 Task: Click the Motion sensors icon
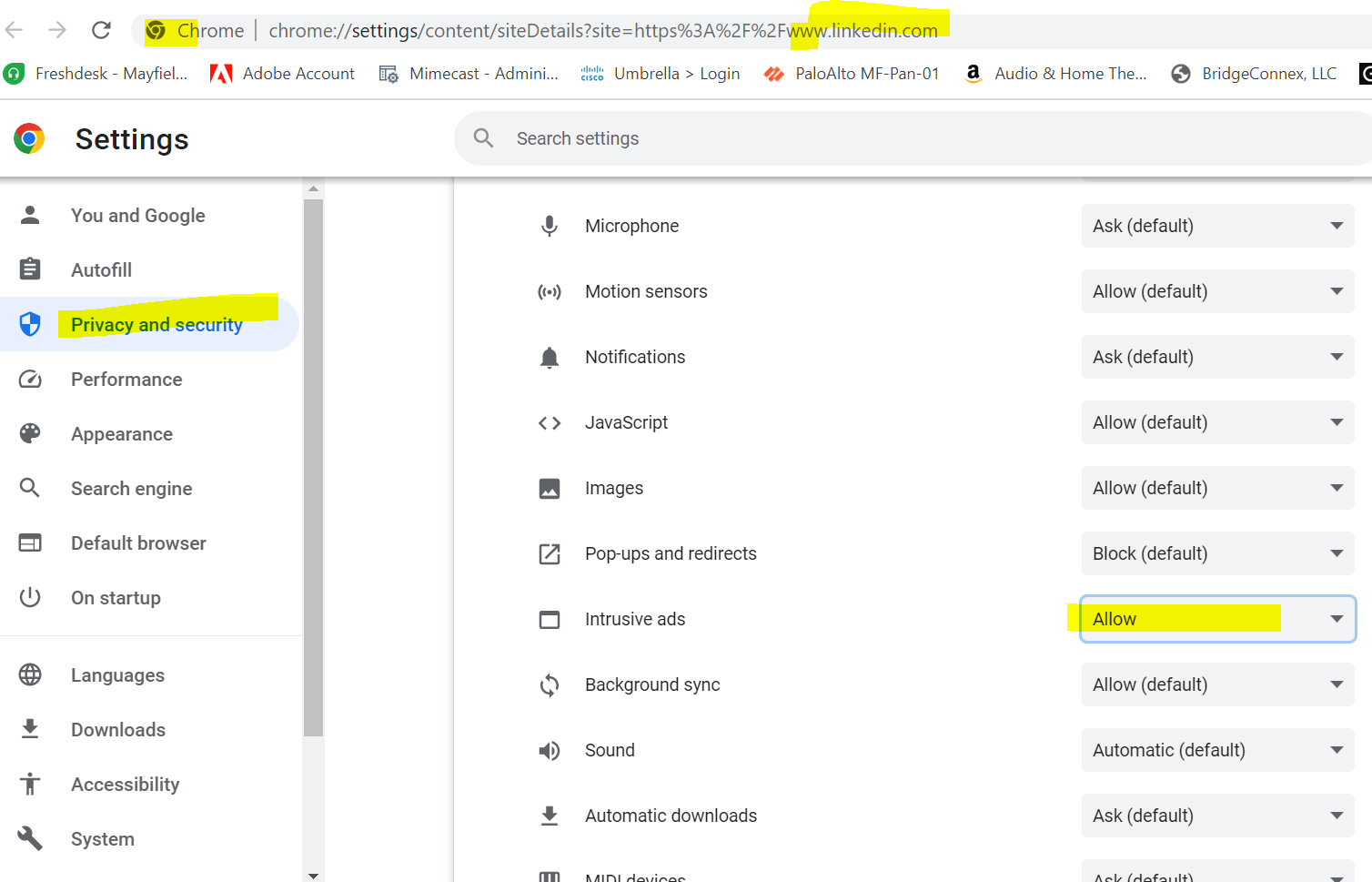[550, 292]
